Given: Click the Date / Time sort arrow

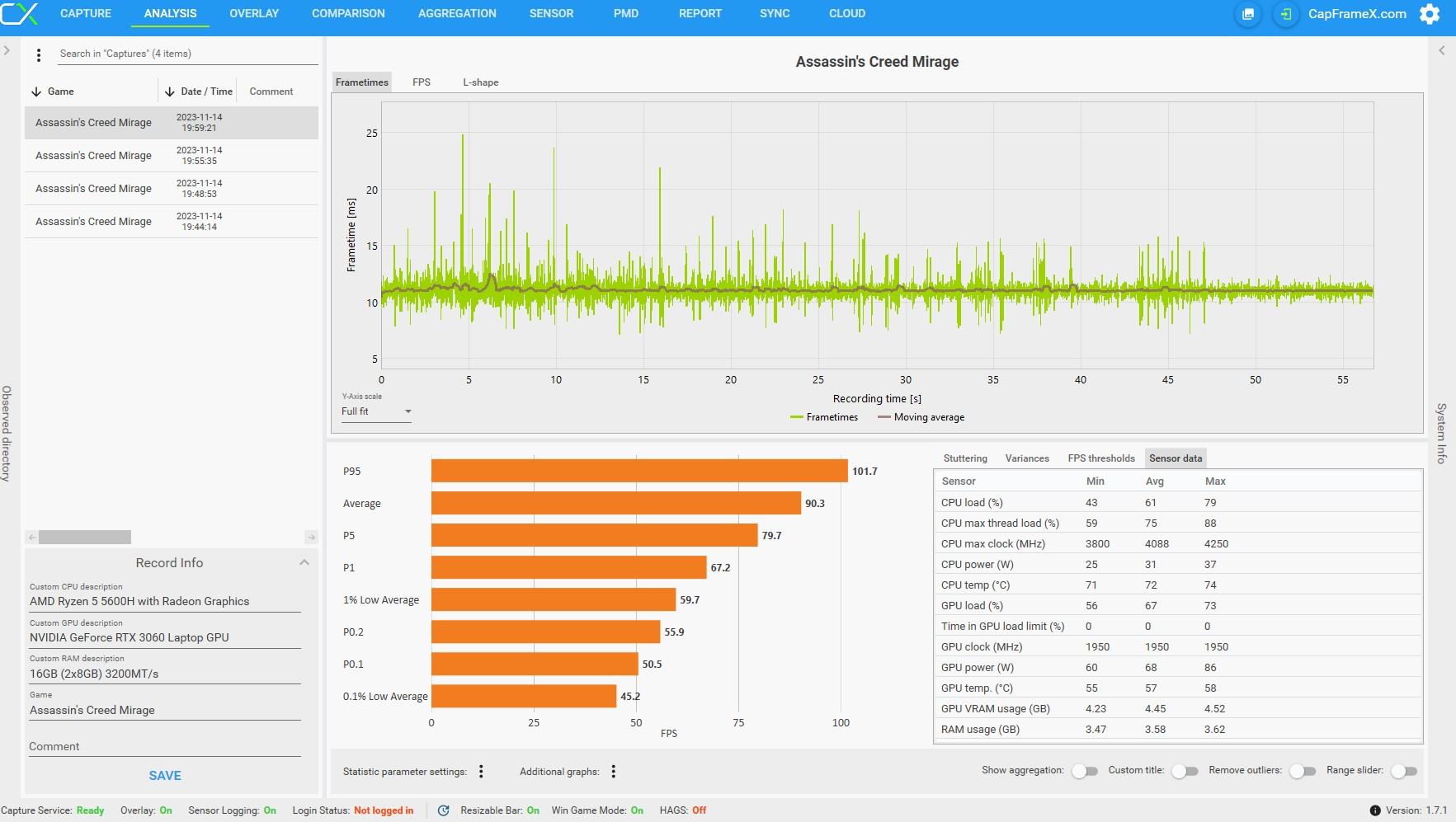Looking at the screenshot, I should pyautogui.click(x=170, y=92).
